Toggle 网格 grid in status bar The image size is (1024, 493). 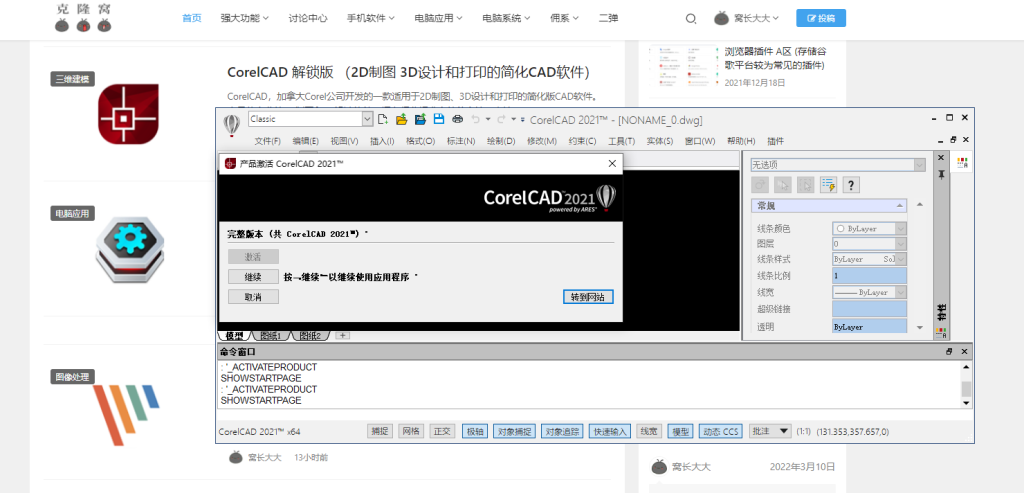[x=411, y=431]
